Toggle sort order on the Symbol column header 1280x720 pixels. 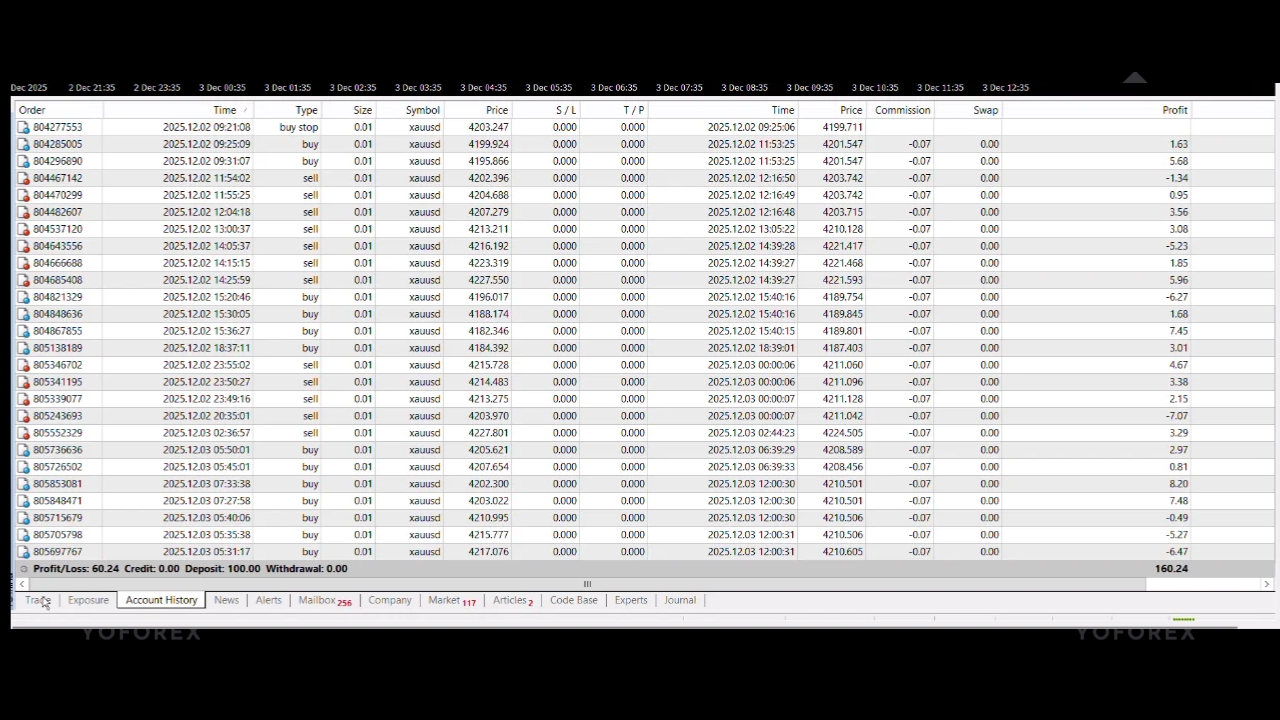pyautogui.click(x=422, y=110)
